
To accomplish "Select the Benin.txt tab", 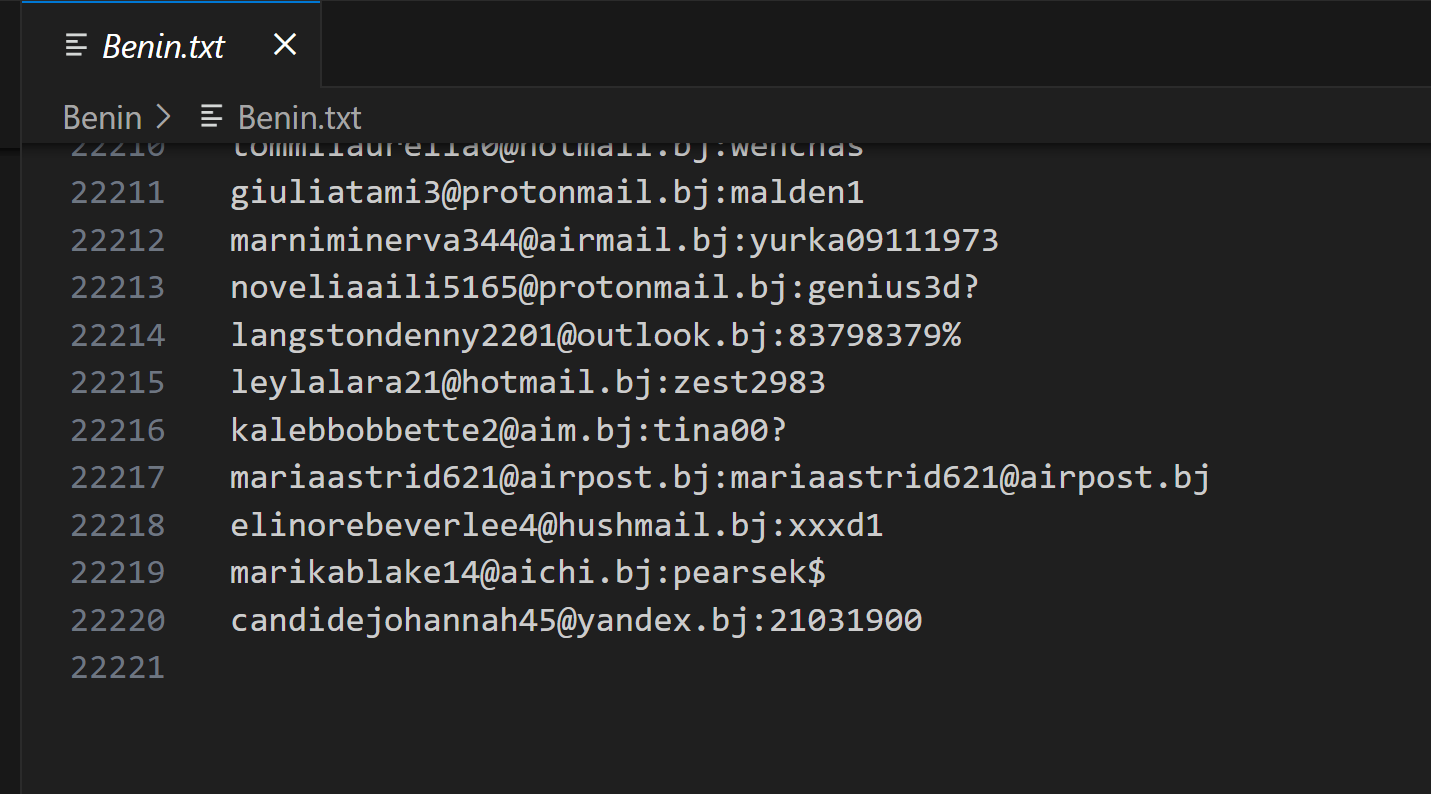I will [164, 46].
